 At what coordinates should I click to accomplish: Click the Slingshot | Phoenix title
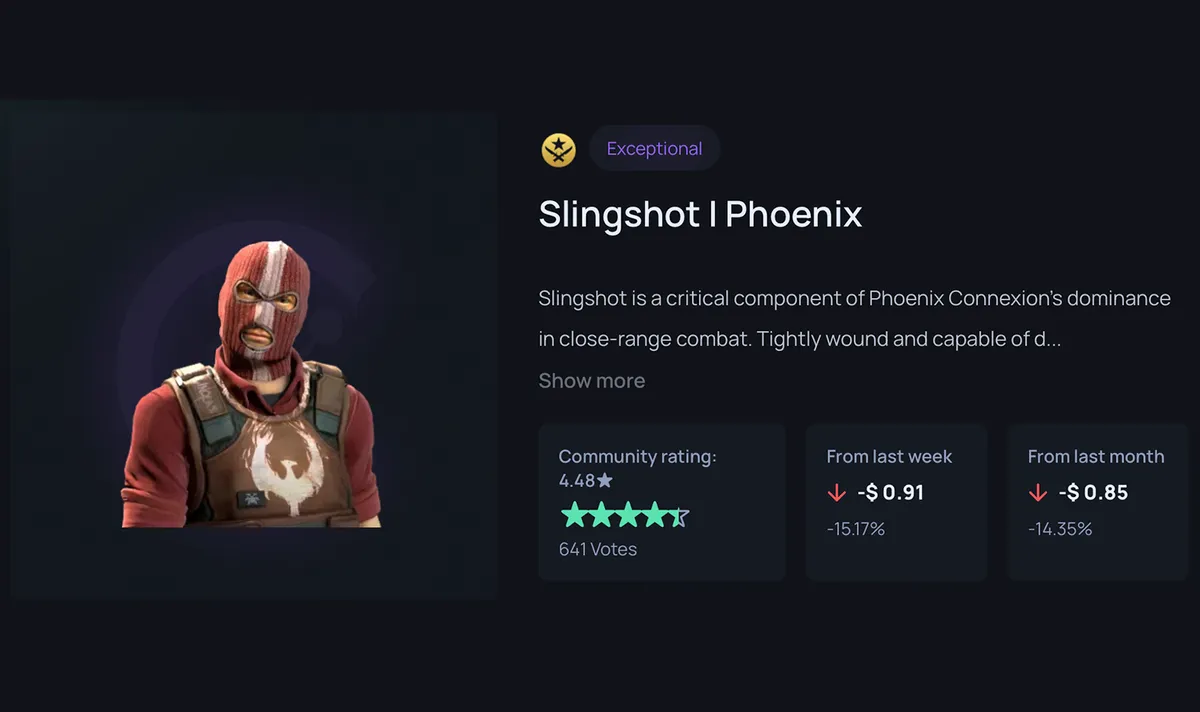coord(700,215)
